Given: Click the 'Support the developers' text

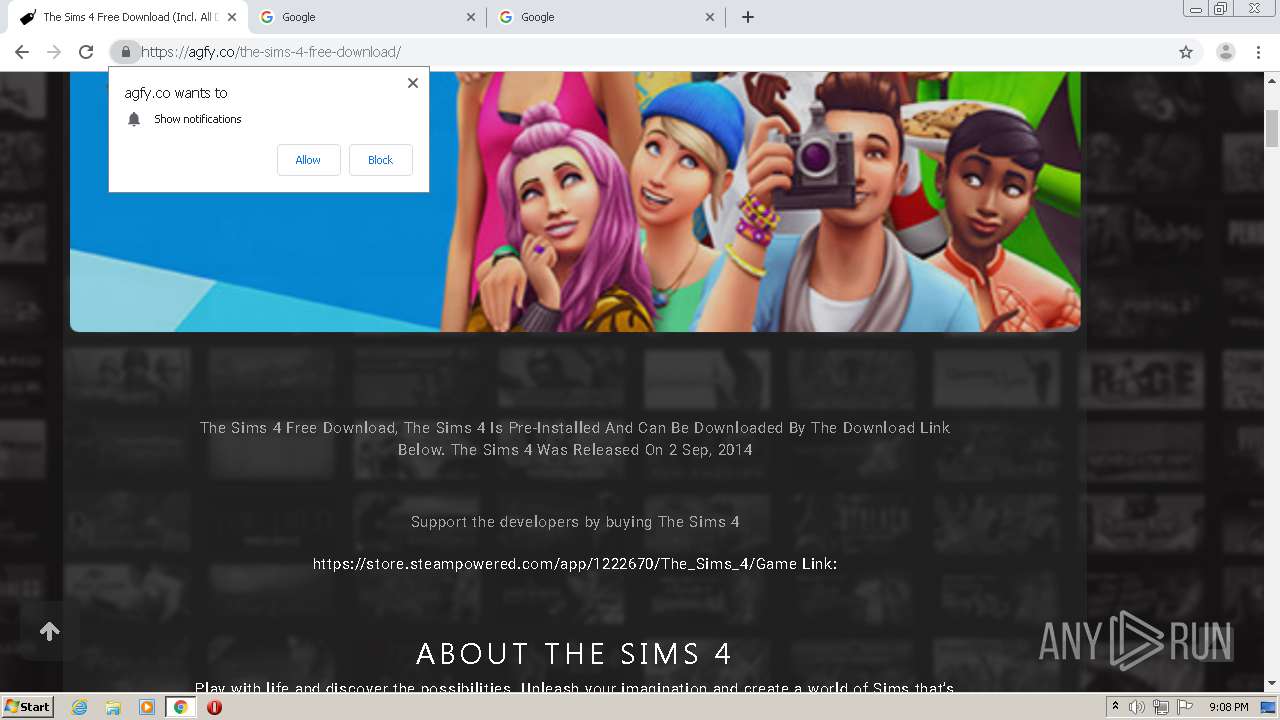Looking at the screenshot, I should (x=575, y=522).
